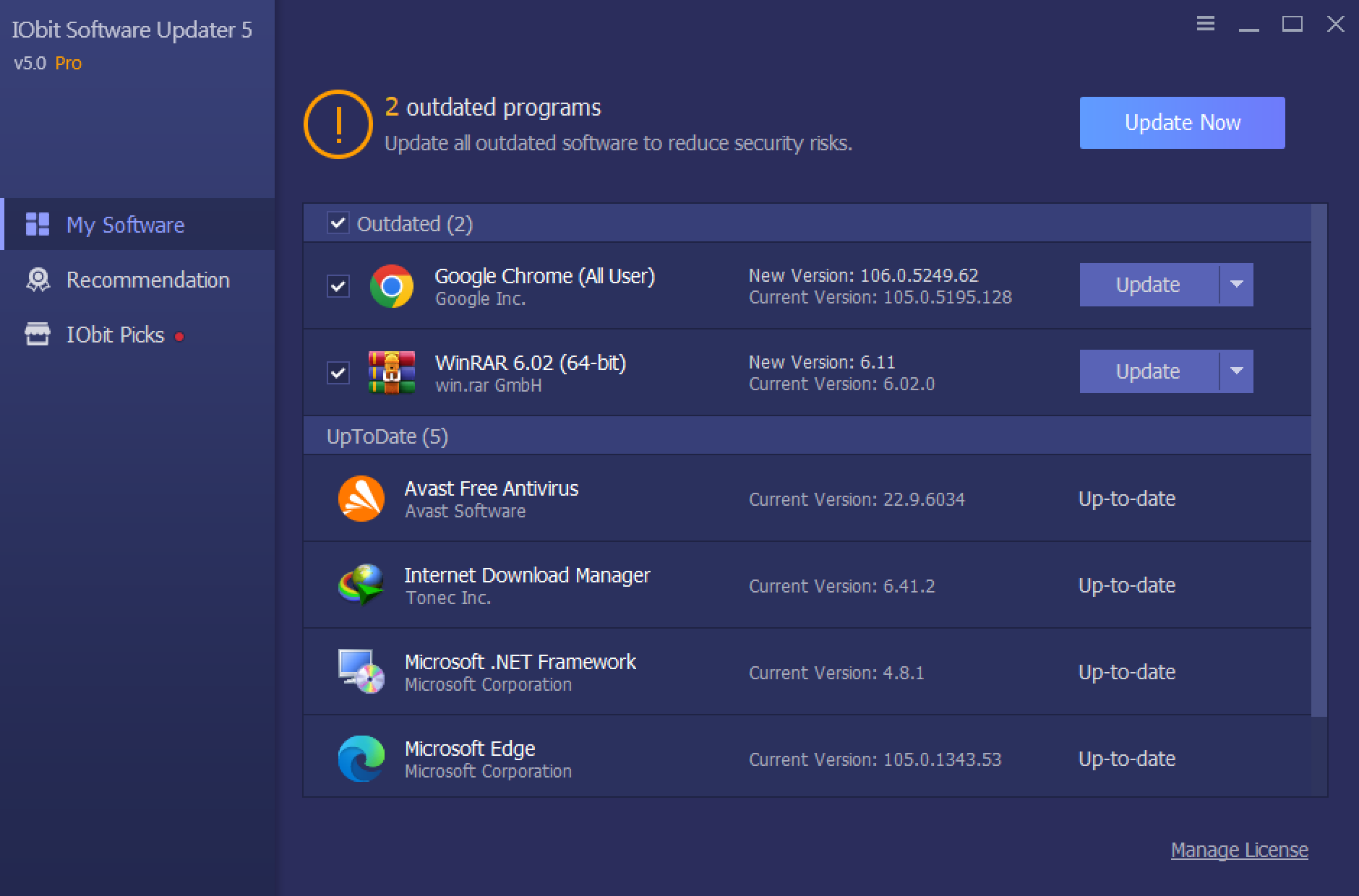The image size is (1359, 896).
Task: Click the Recommendation badge icon
Action: coord(38,280)
